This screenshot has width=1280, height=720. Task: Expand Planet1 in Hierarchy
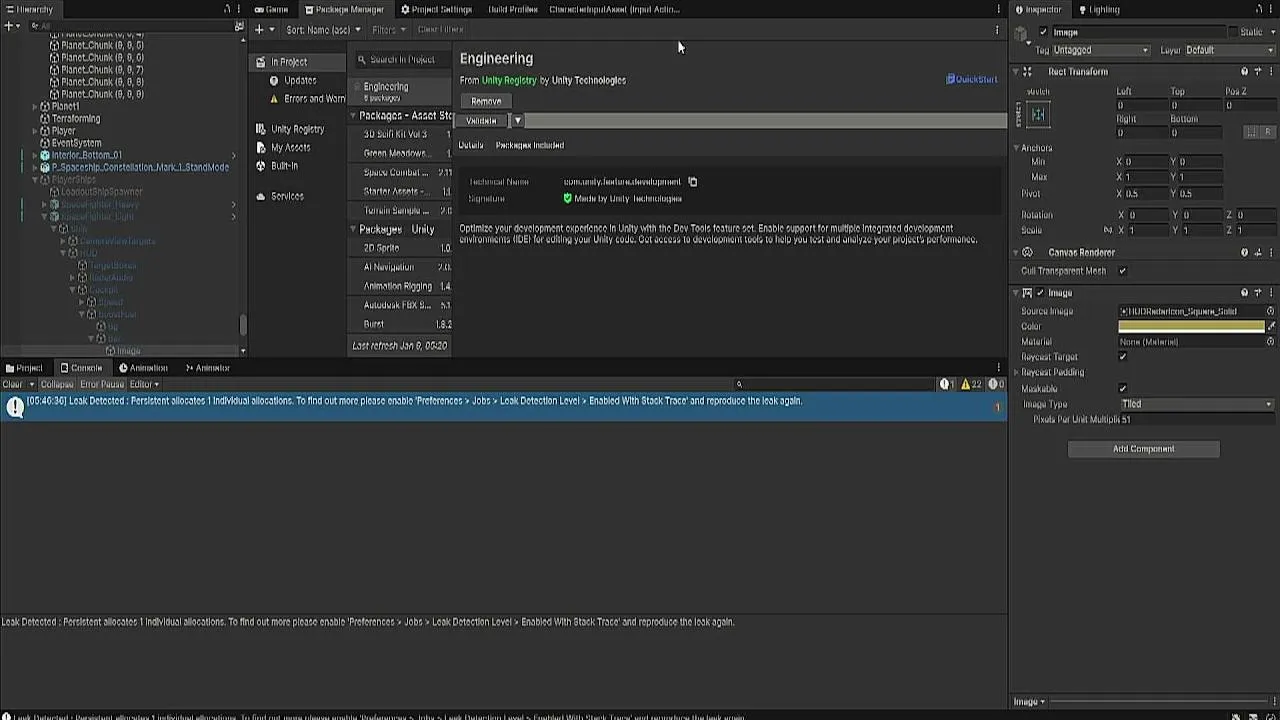click(35, 106)
